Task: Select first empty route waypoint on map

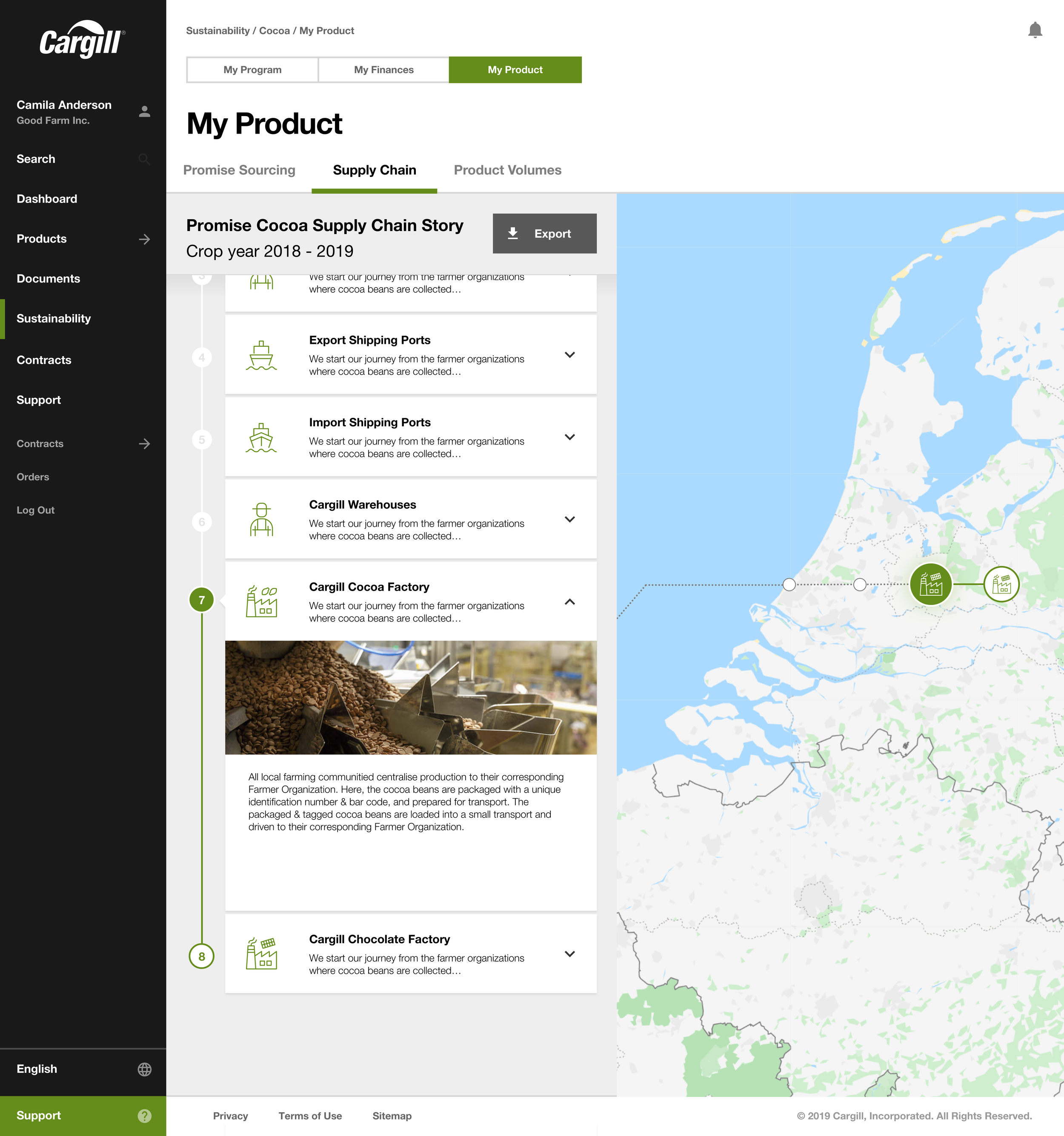Action: click(789, 584)
